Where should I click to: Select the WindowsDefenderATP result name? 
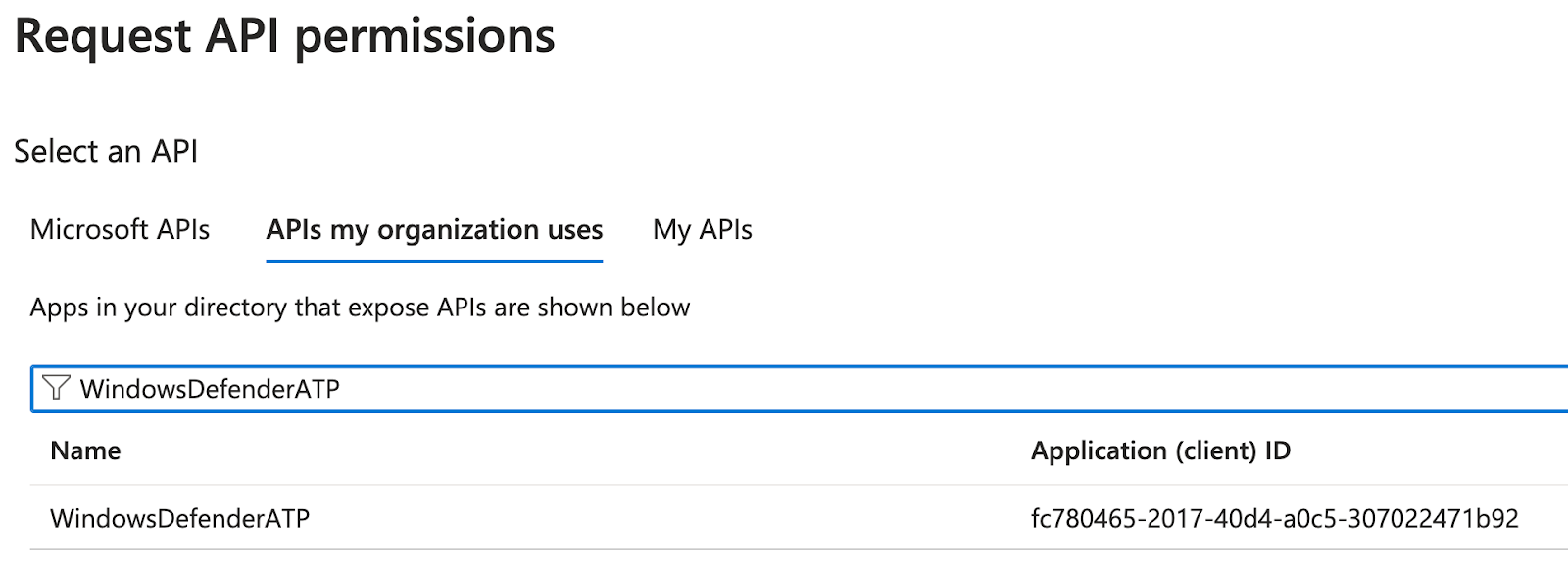pos(179,518)
